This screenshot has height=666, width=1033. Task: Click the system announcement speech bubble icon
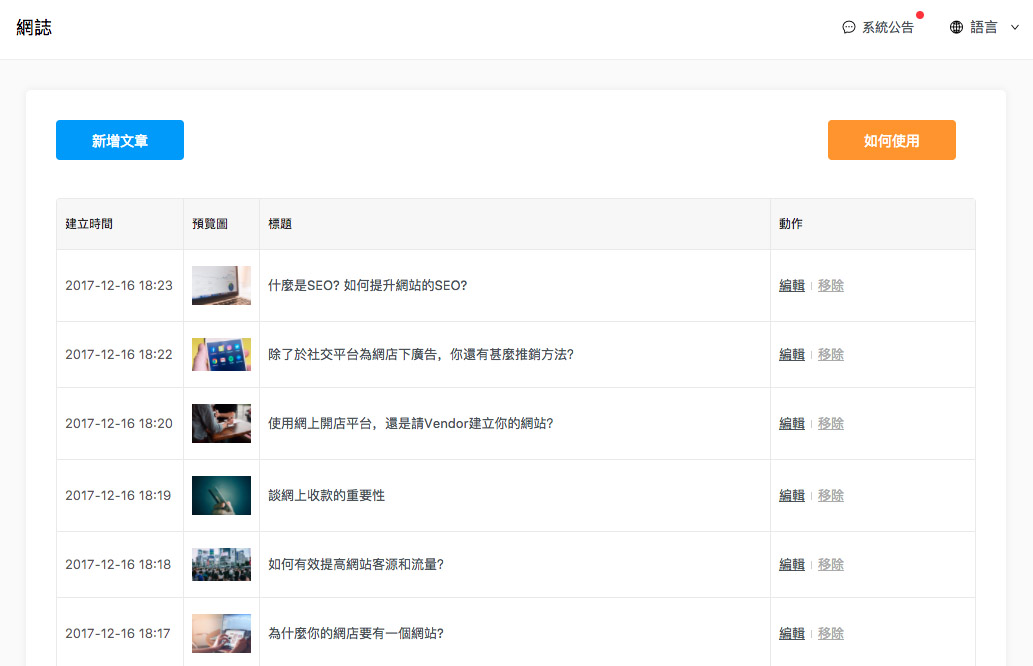[x=849, y=27]
